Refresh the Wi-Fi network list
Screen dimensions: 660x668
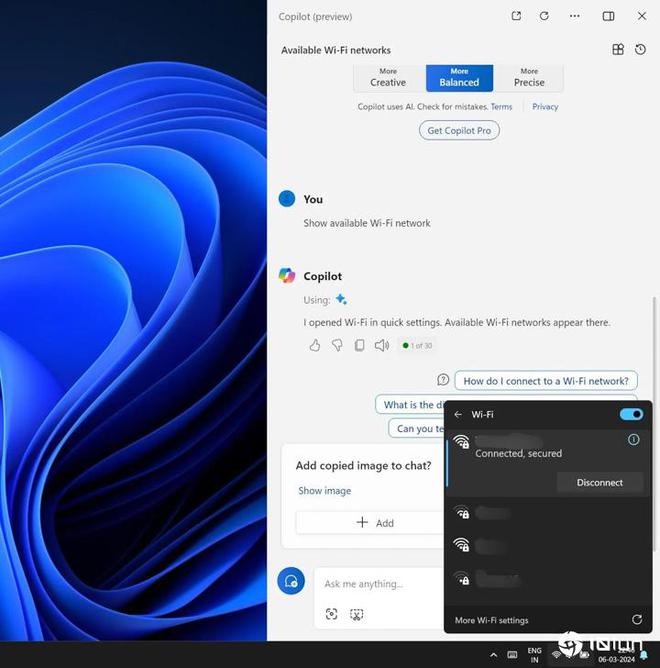pyautogui.click(x=637, y=620)
